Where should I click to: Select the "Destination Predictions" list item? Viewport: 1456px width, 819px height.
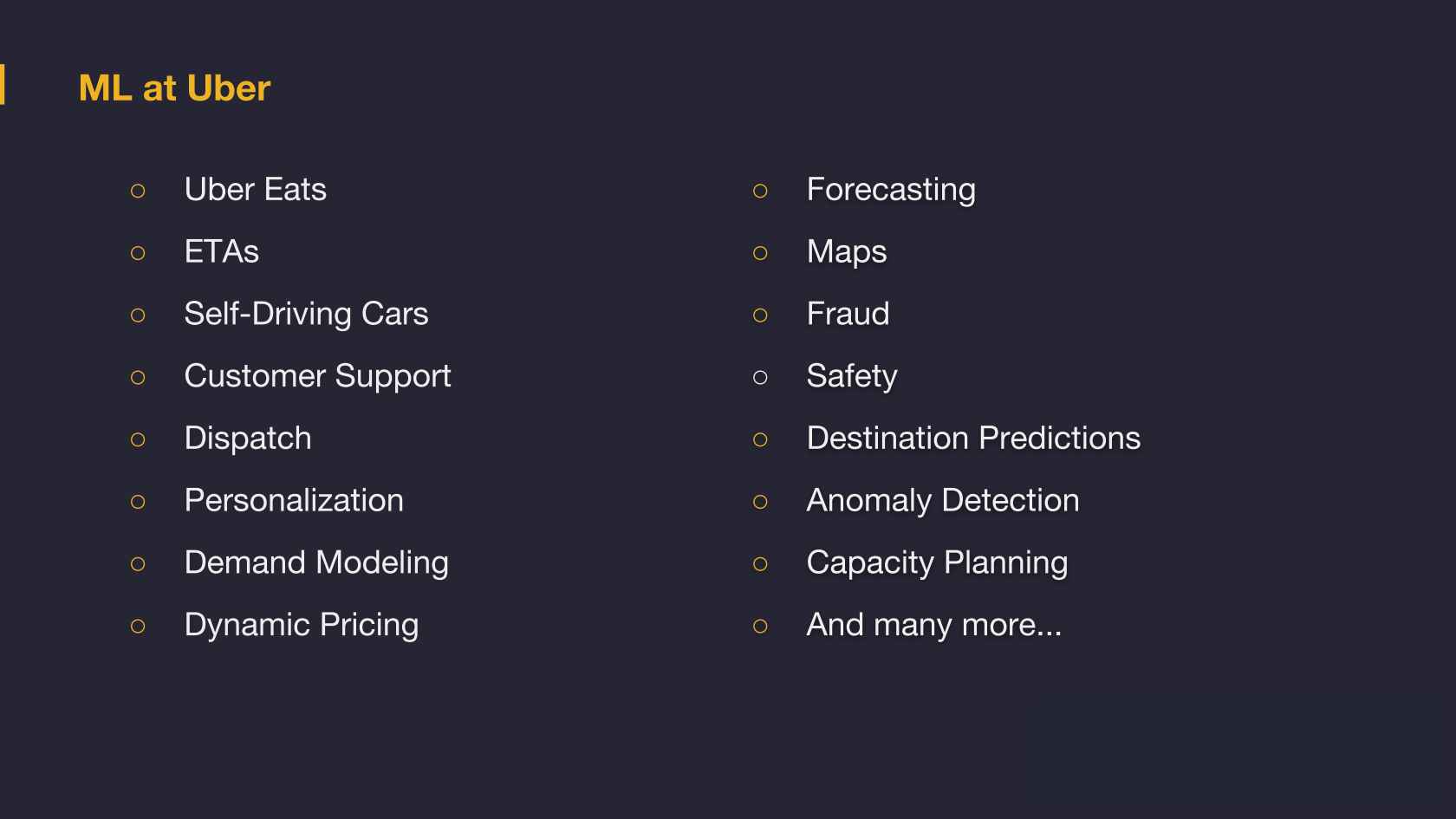973,439
